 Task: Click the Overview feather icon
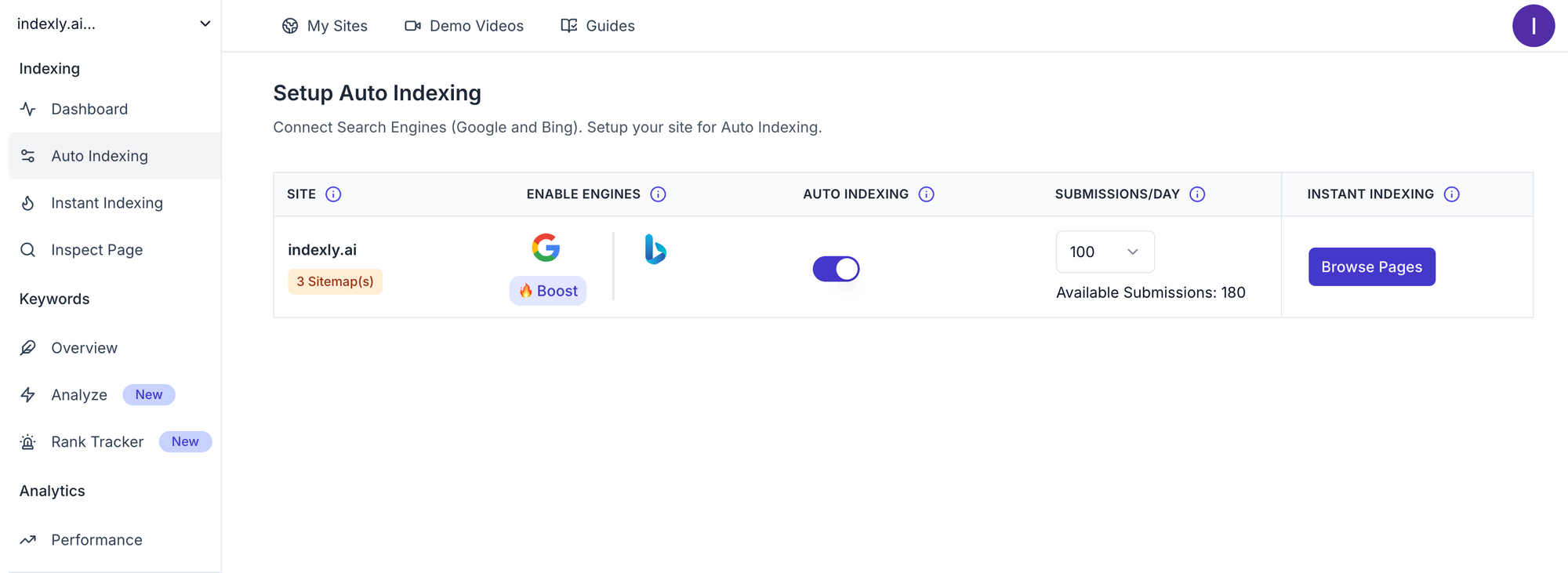coord(28,348)
